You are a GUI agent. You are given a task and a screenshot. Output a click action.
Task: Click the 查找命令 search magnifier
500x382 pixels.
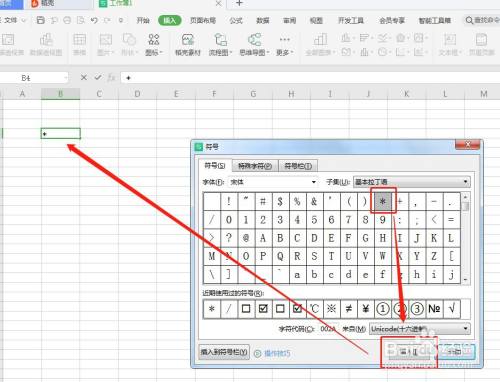469,20
